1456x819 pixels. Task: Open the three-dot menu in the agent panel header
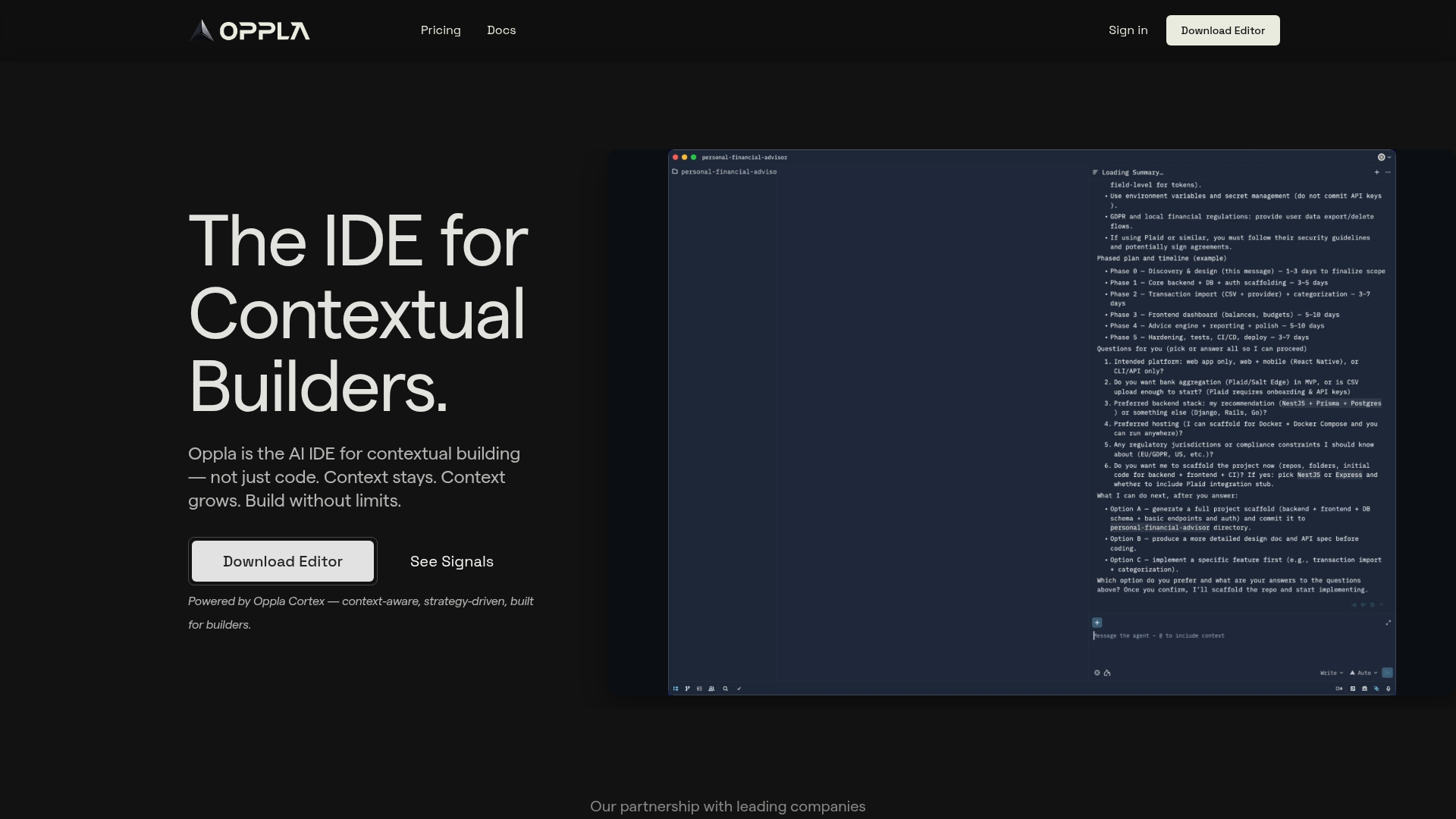click(x=1389, y=172)
